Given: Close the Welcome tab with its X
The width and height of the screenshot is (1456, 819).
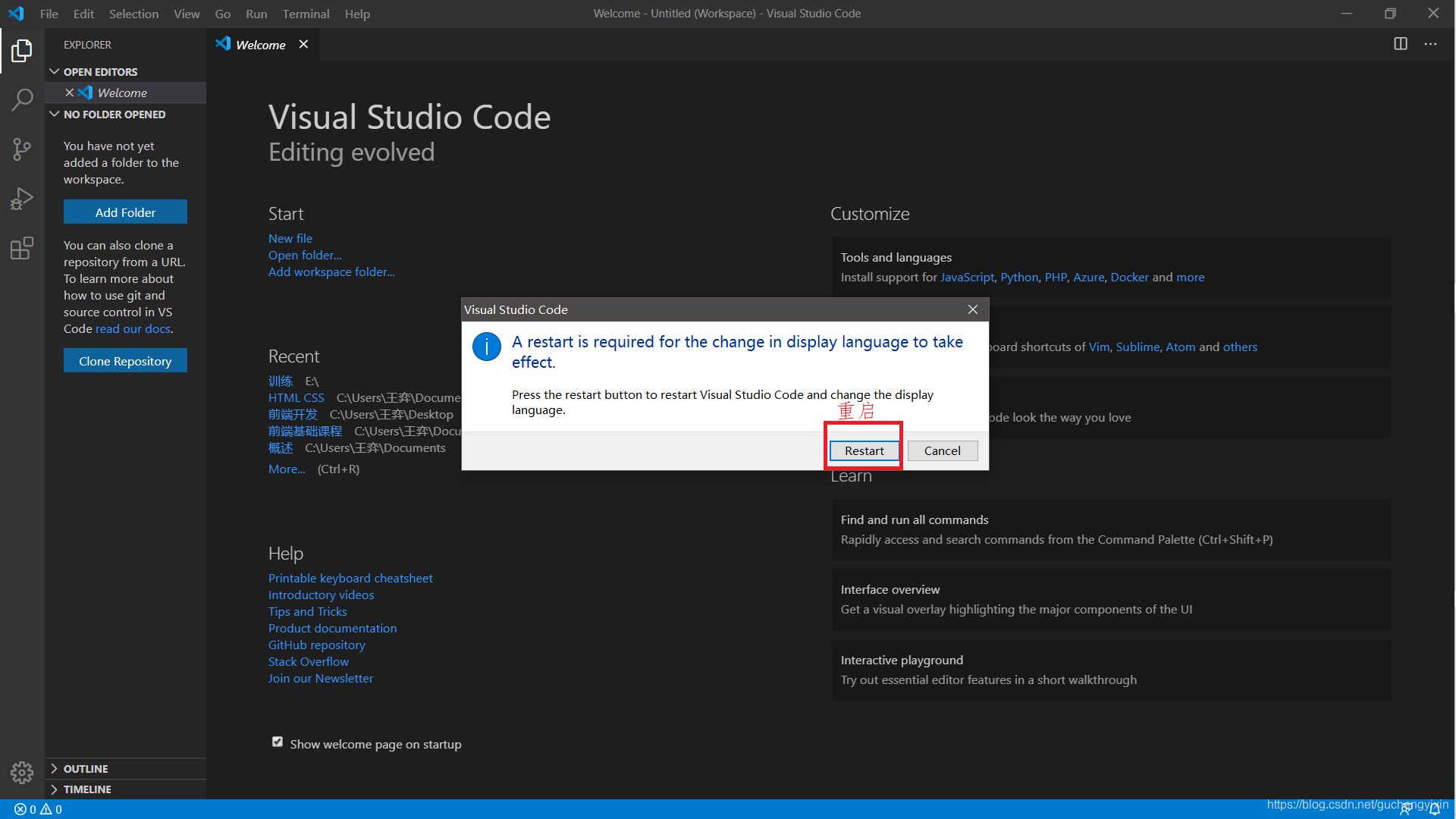Looking at the screenshot, I should [x=303, y=44].
